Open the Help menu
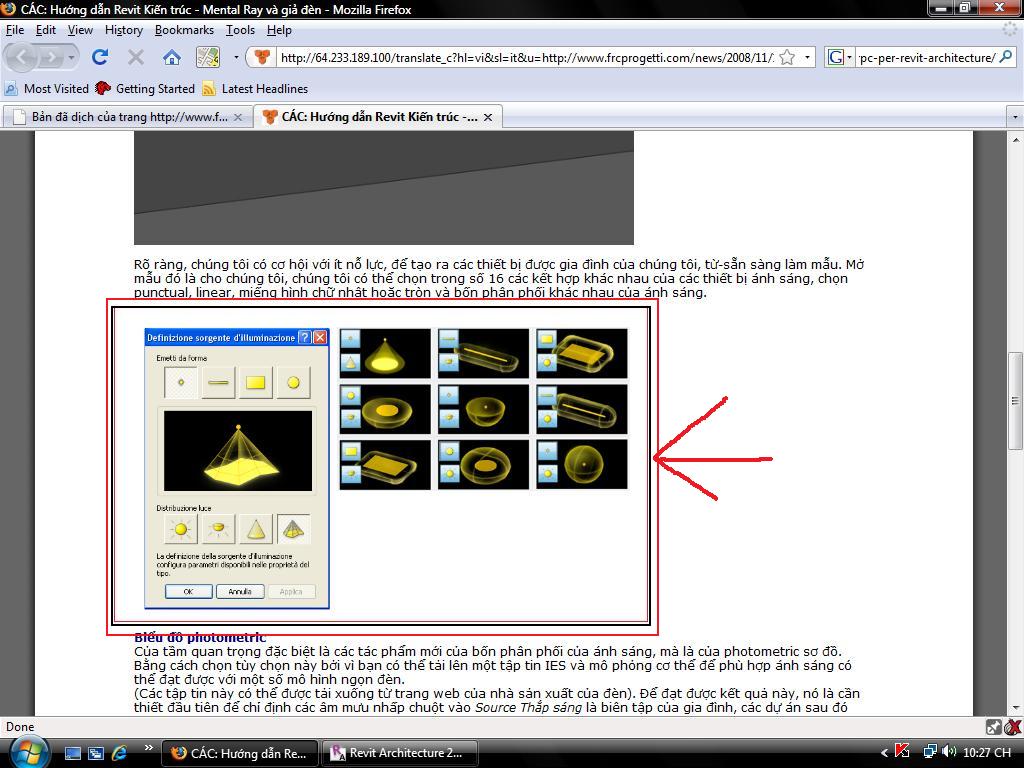Image resolution: width=1024 pixels, height=768 pixels. [279, 30]
